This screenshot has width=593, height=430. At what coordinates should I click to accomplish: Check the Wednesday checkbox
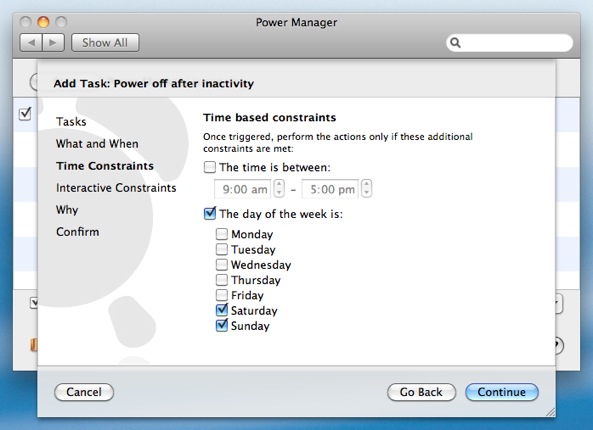(222, 264)
